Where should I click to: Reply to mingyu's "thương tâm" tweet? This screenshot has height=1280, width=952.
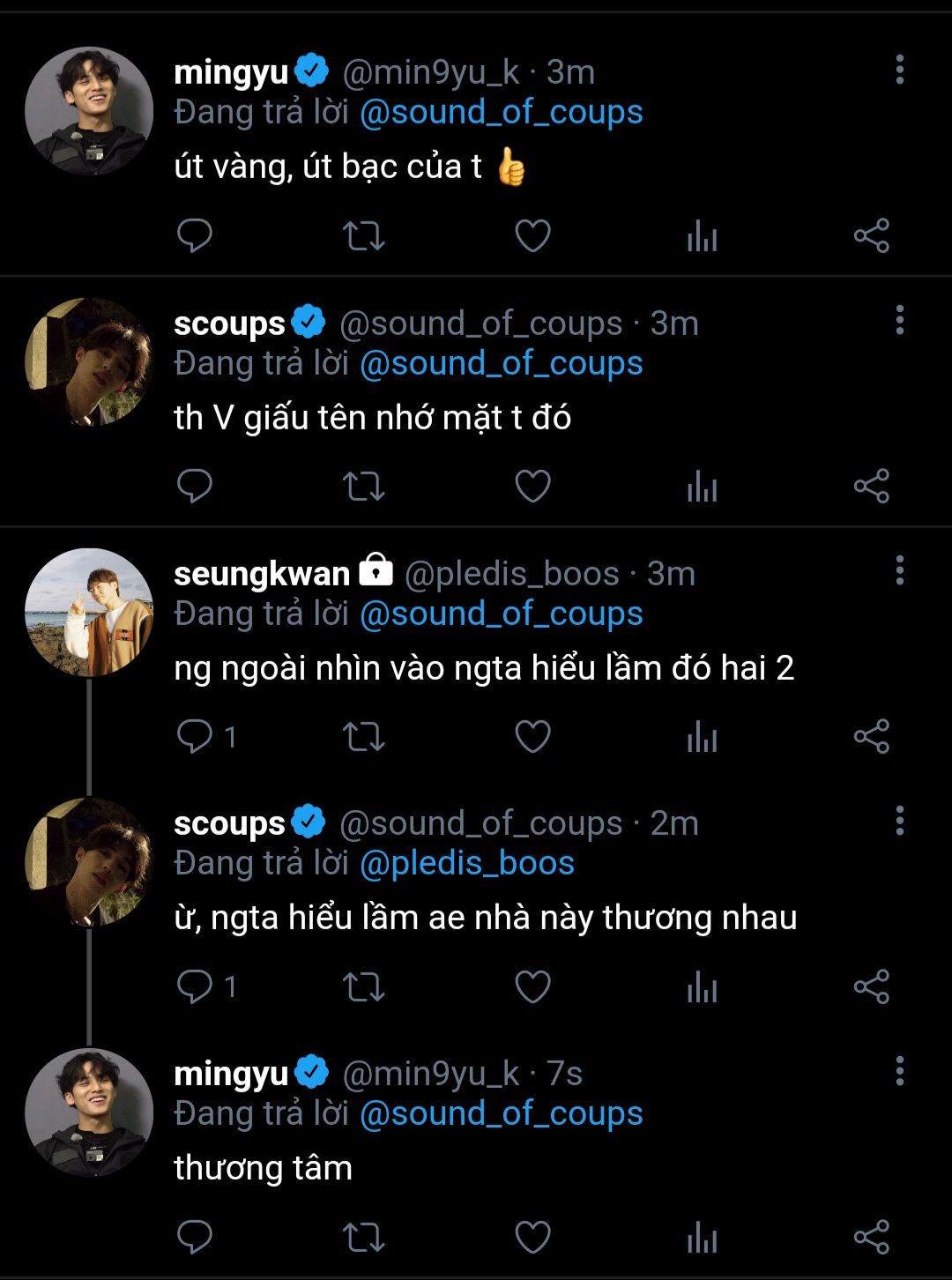point(195,1237)
